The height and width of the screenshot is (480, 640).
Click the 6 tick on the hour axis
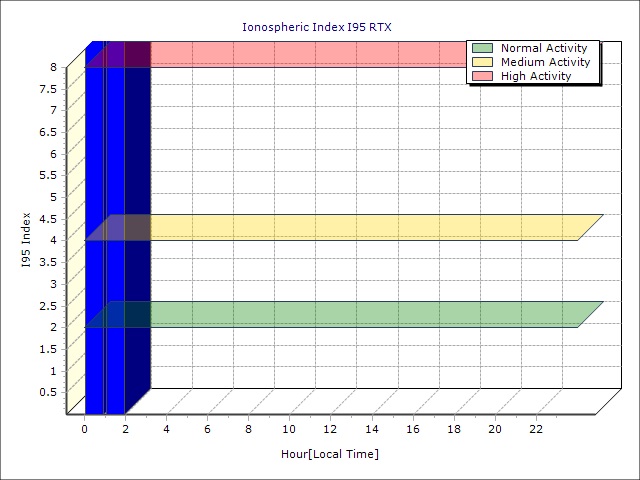tap(207, 429)
